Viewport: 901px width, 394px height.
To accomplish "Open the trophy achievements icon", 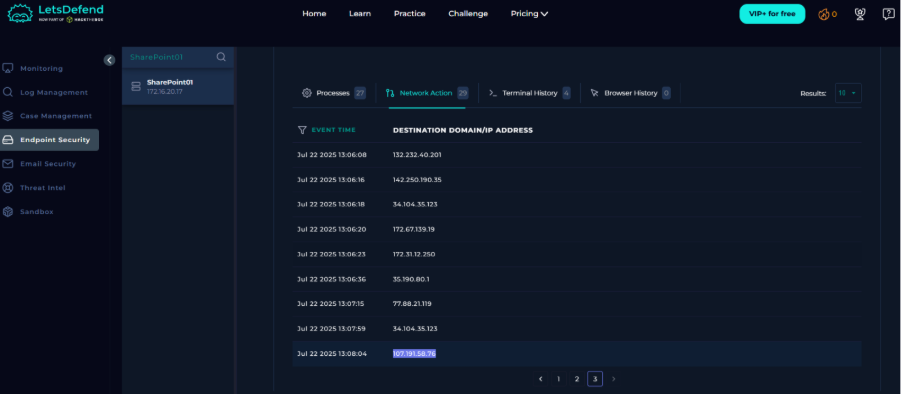I will (x=860, y=14).
